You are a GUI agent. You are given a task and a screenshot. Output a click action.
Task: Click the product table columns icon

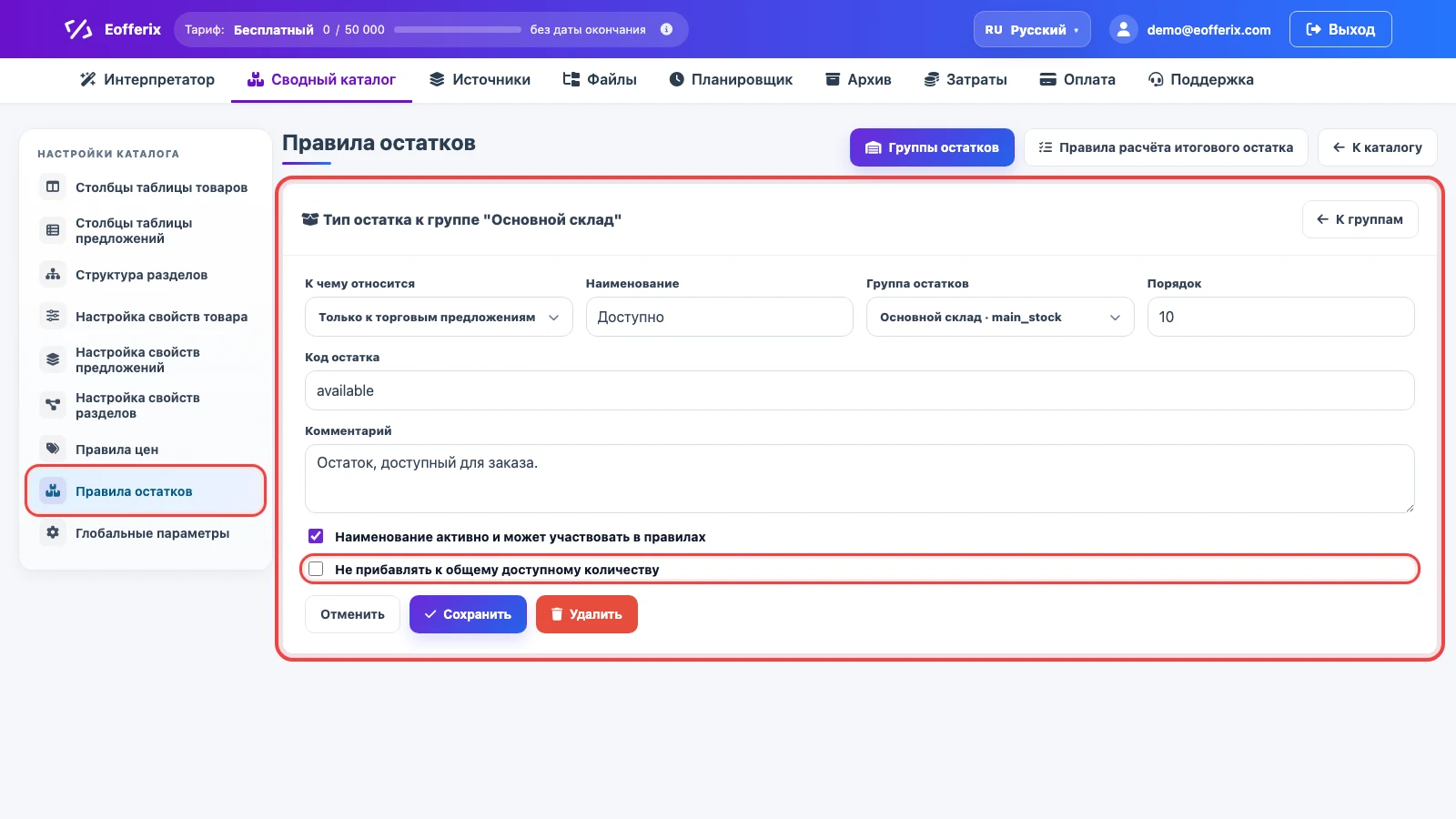click(53, 187)
